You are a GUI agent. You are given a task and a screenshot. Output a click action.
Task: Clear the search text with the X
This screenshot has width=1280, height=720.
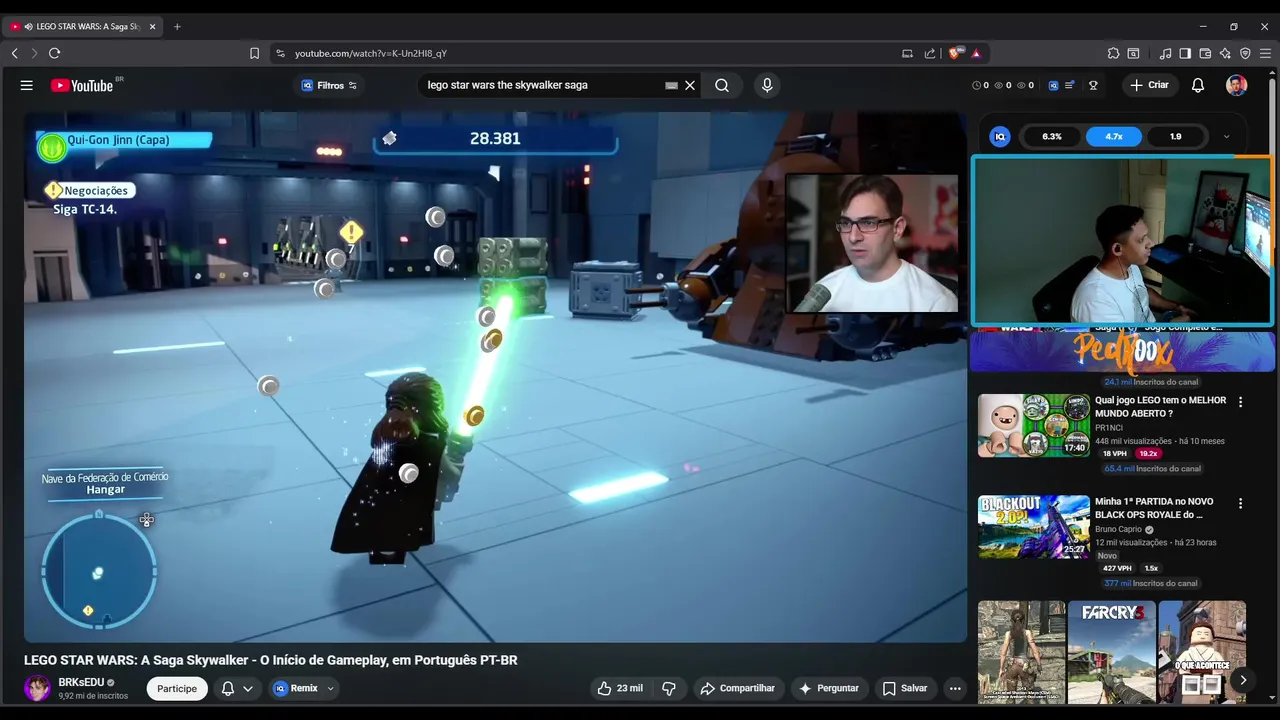click(690, 85)
